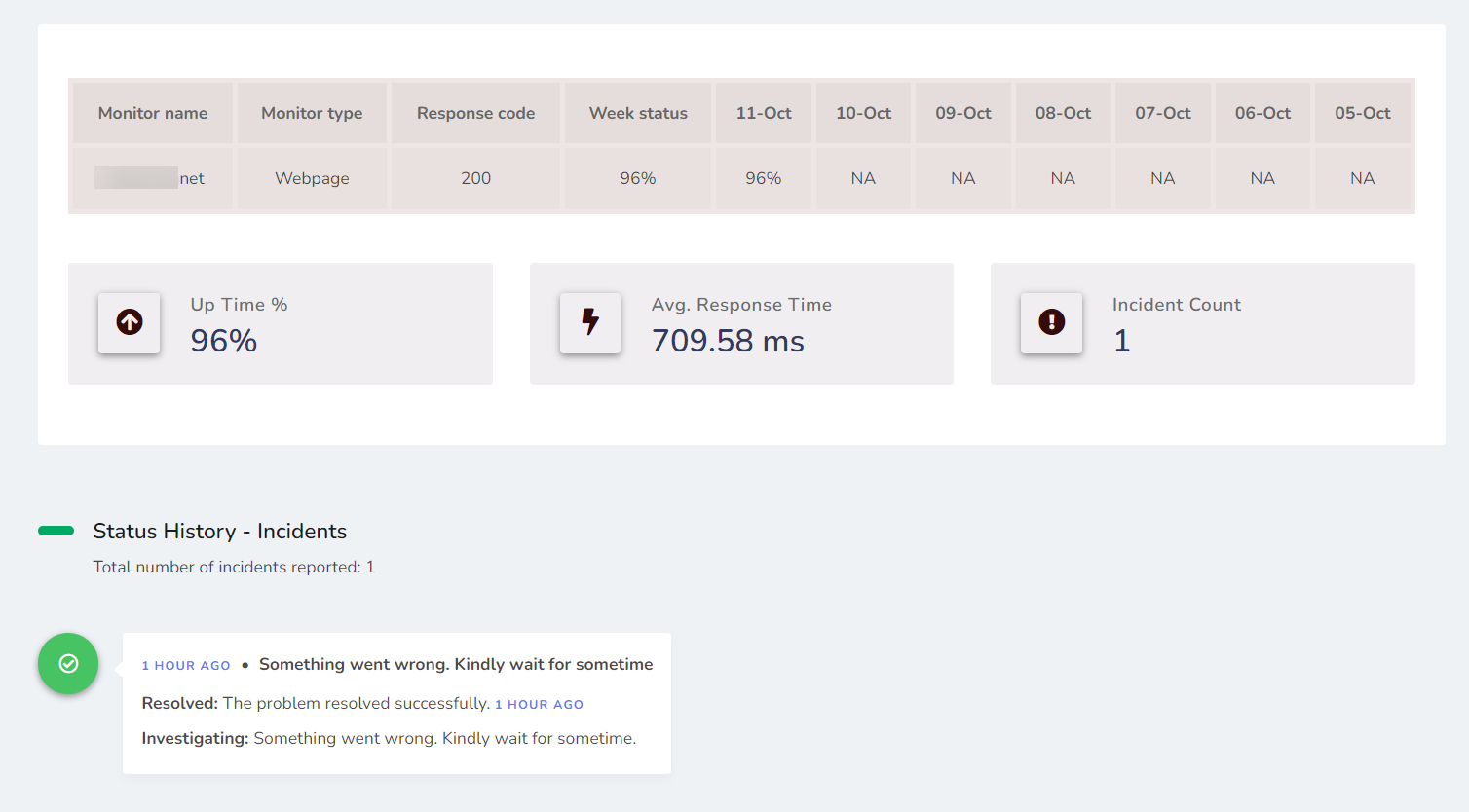Click the NA value under 08-Oct

[1063, 178]
